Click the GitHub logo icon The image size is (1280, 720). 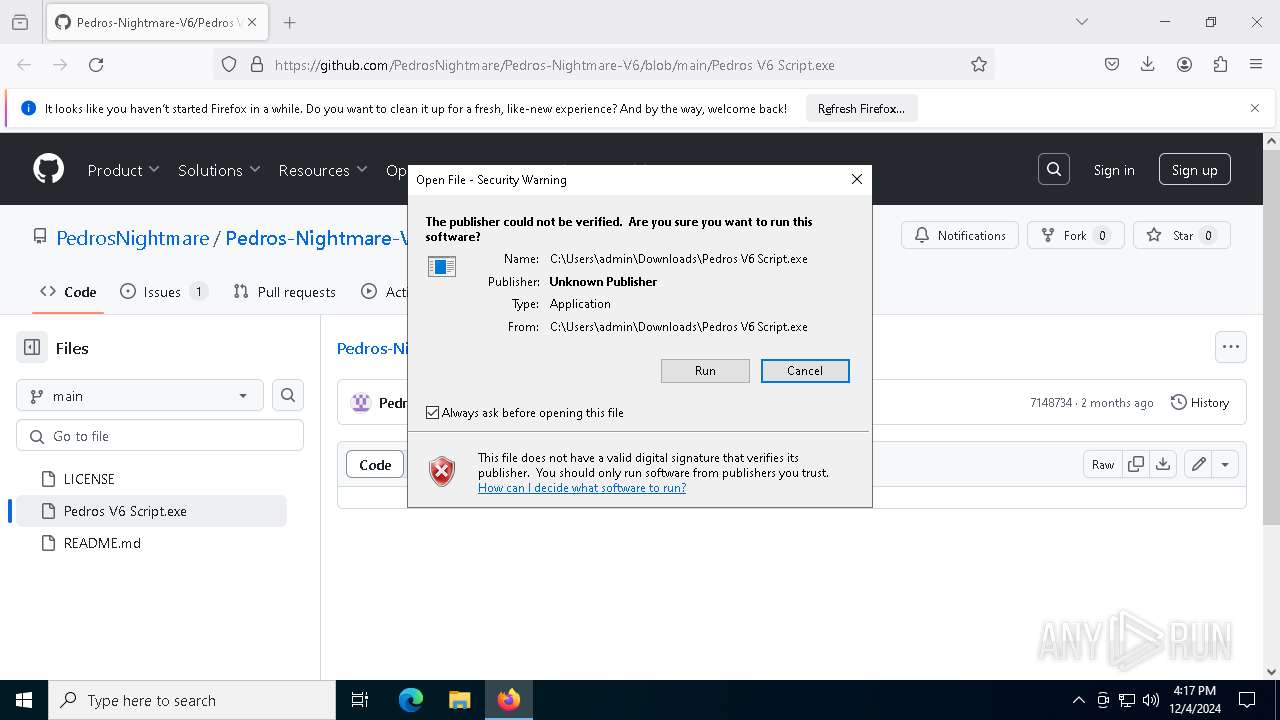click(x=49, y=169)
